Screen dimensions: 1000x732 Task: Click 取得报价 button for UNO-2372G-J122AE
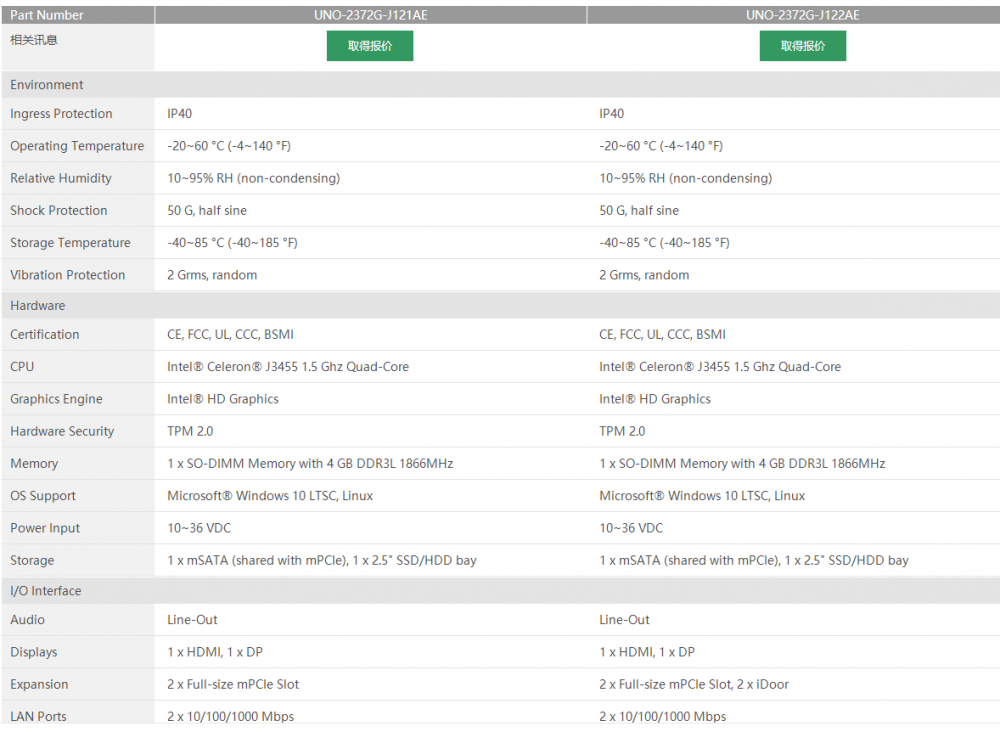pos(802,46)
